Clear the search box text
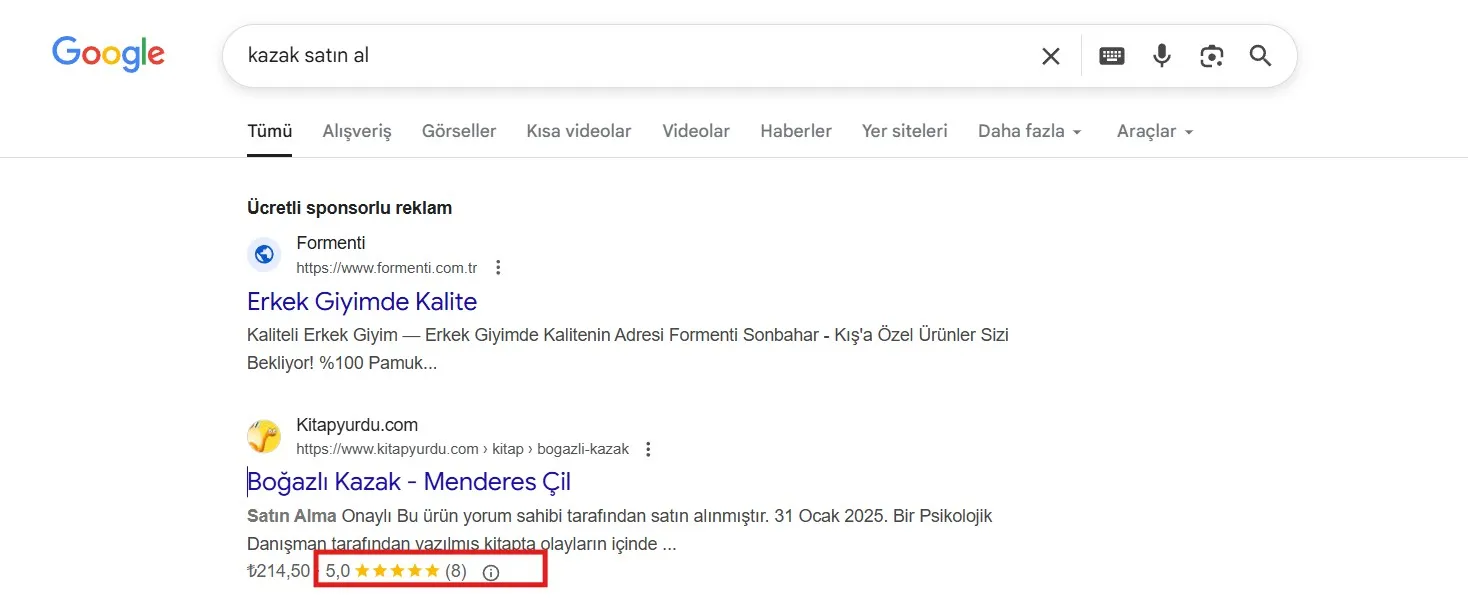 coord(1050,56)
